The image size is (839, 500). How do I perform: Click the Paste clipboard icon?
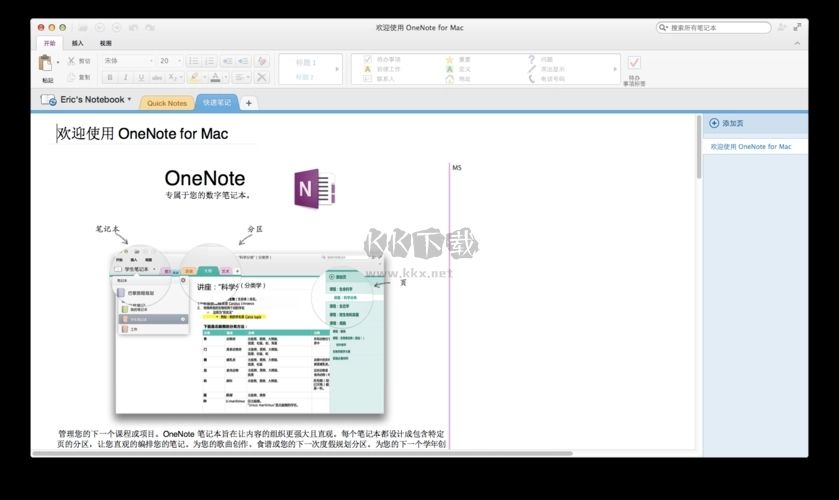[x=45, y=63]
